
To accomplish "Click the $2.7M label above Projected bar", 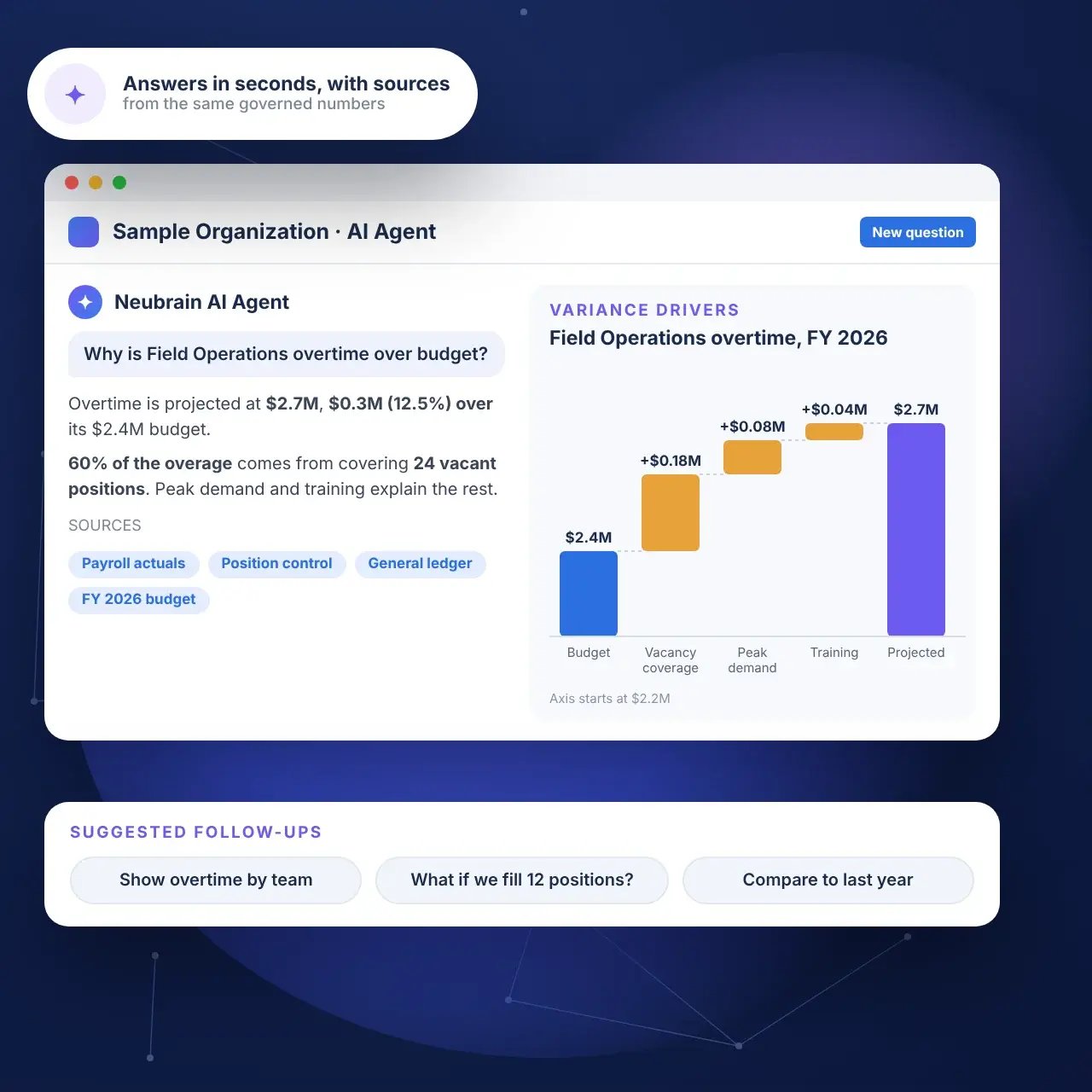I will pos(916,409).
